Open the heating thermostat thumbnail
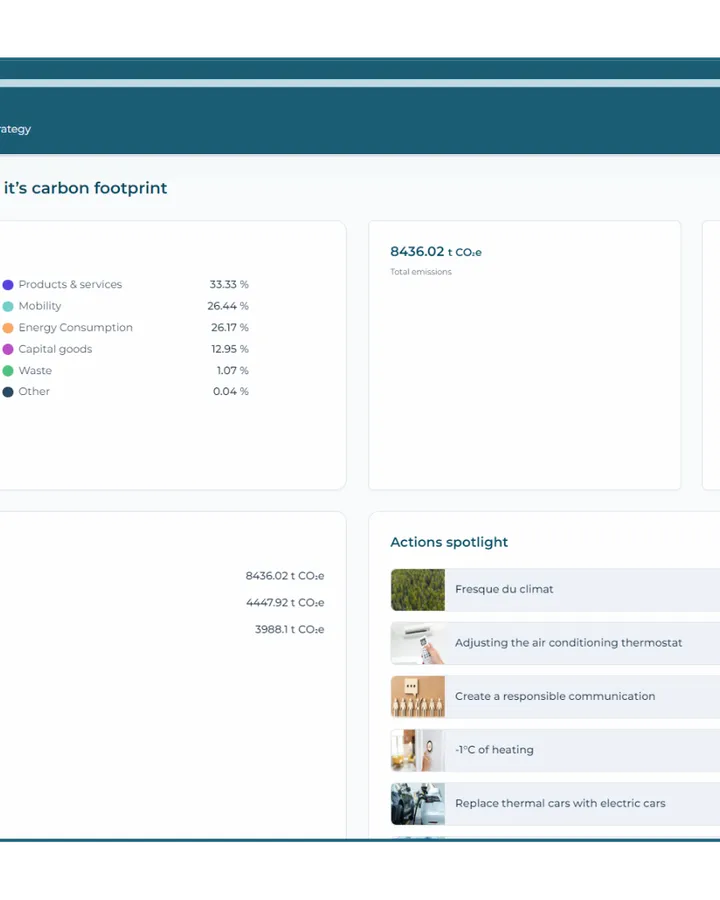This screenshot has width=720, height=900. (x=418, y=750)
